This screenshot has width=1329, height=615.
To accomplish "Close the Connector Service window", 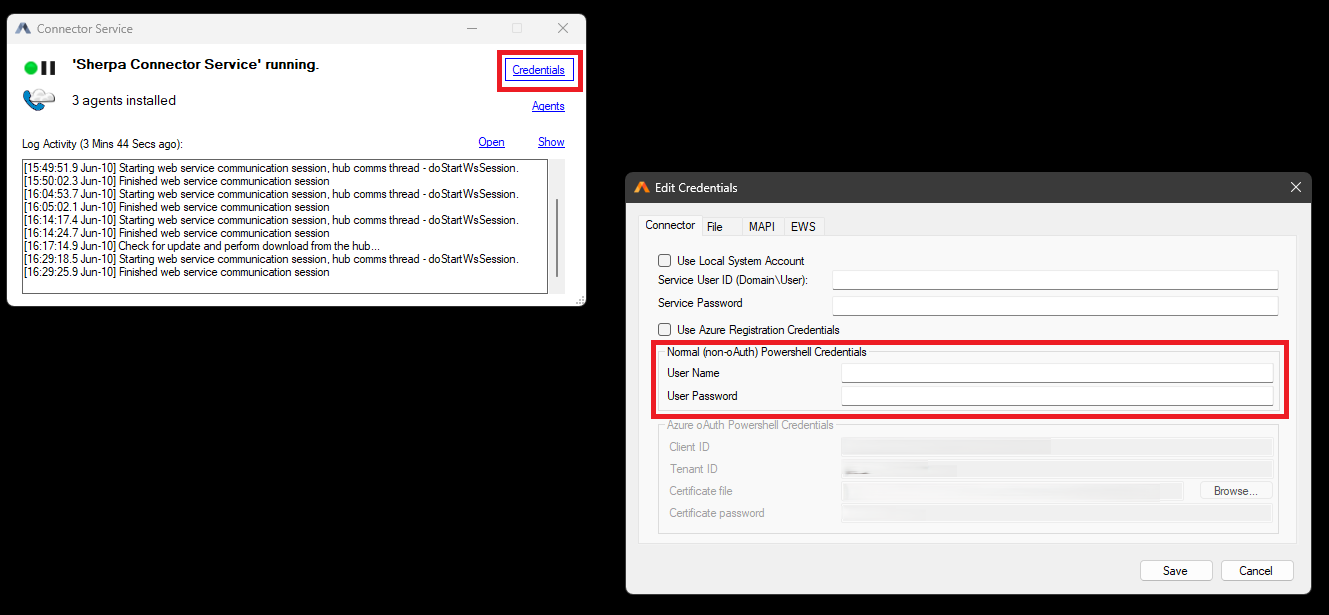I will coord(563,28).
